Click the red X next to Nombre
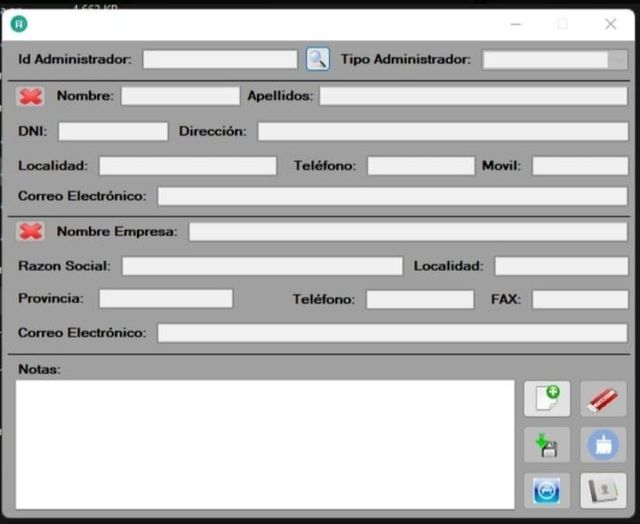Screen dimensions: 640x524 pos(31,97)
